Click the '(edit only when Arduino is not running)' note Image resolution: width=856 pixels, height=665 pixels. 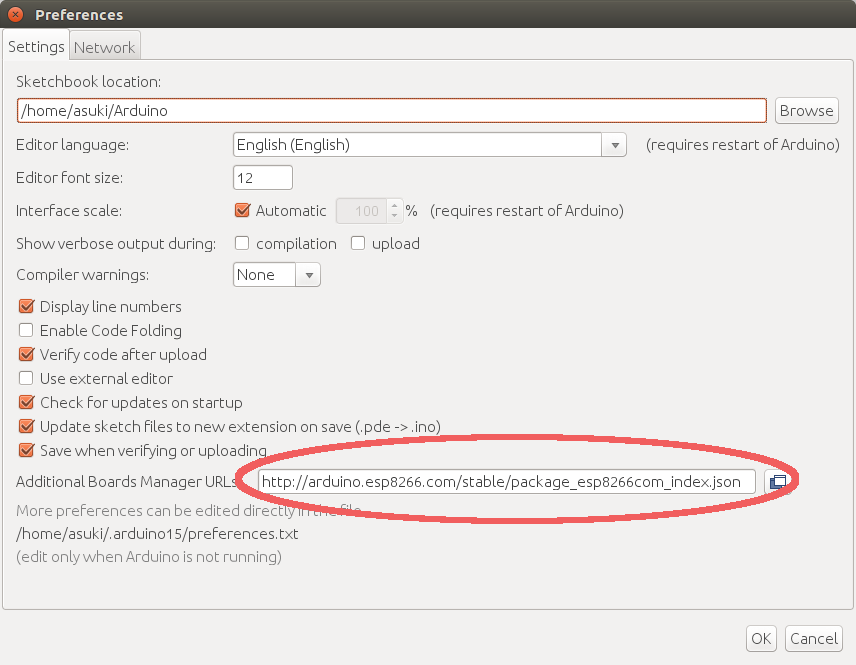click(149, 557)
